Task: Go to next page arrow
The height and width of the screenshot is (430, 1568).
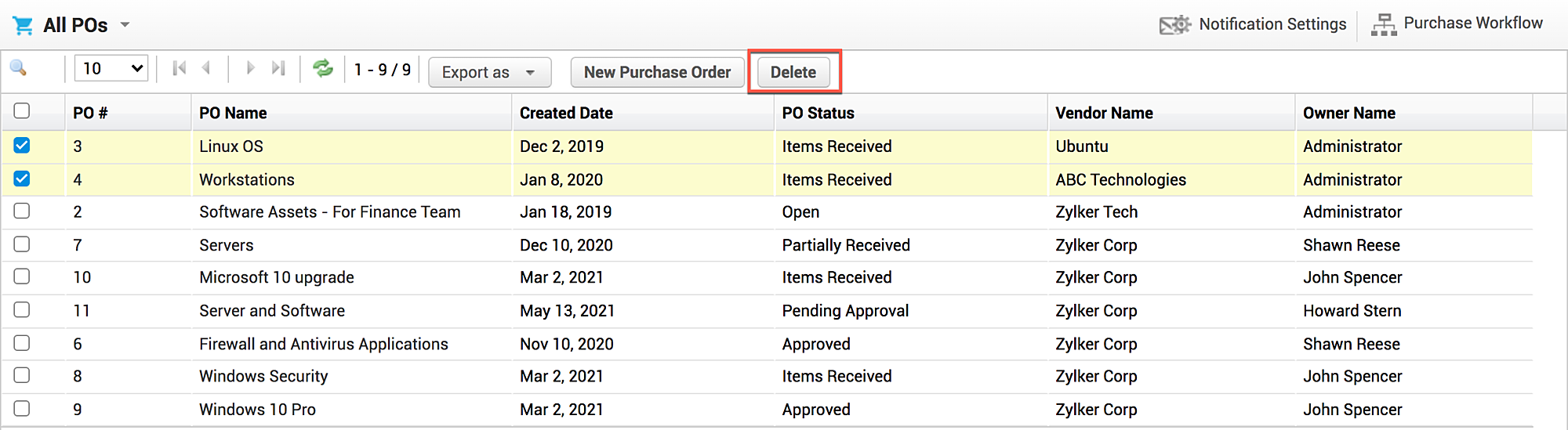Action: 250,69
